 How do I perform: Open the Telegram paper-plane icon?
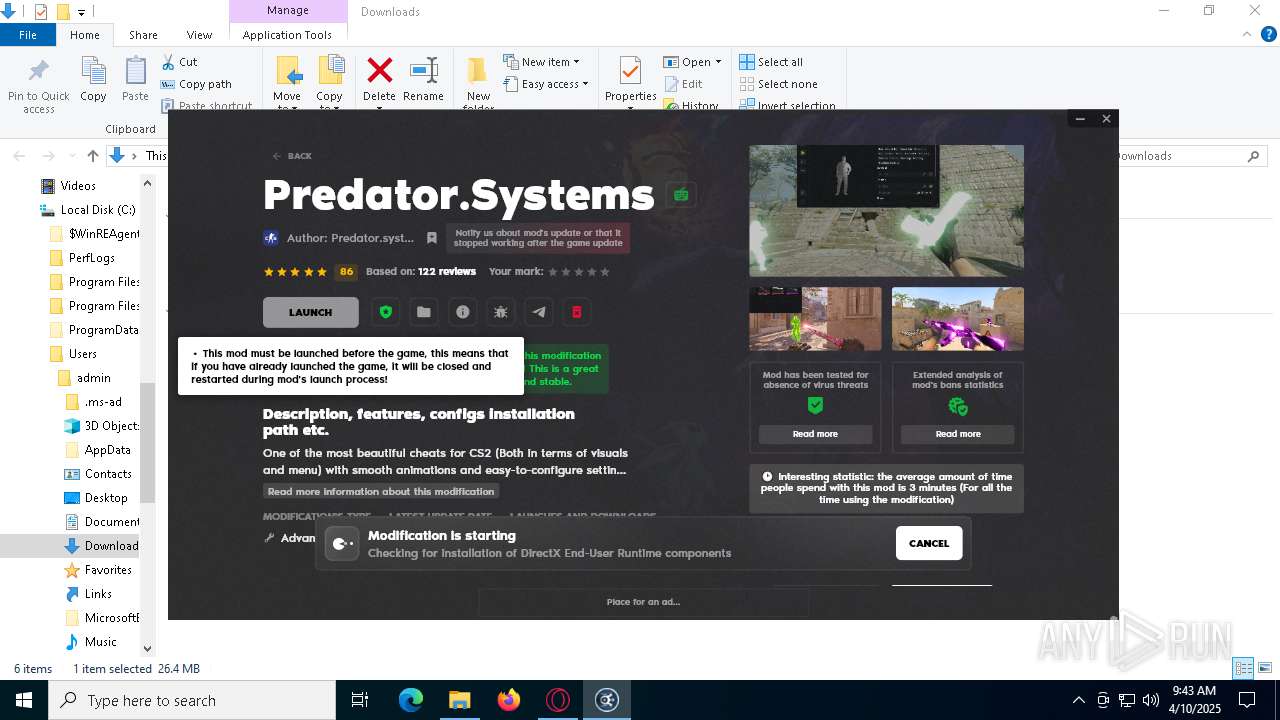coord(539,312)
